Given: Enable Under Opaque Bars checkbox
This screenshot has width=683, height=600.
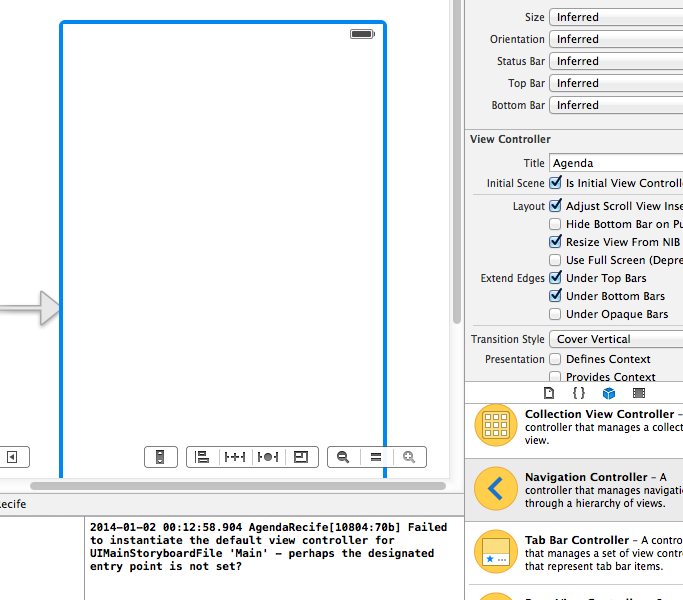Looking at the screenshot, I should pyautogui.click(x=555, y=314).
